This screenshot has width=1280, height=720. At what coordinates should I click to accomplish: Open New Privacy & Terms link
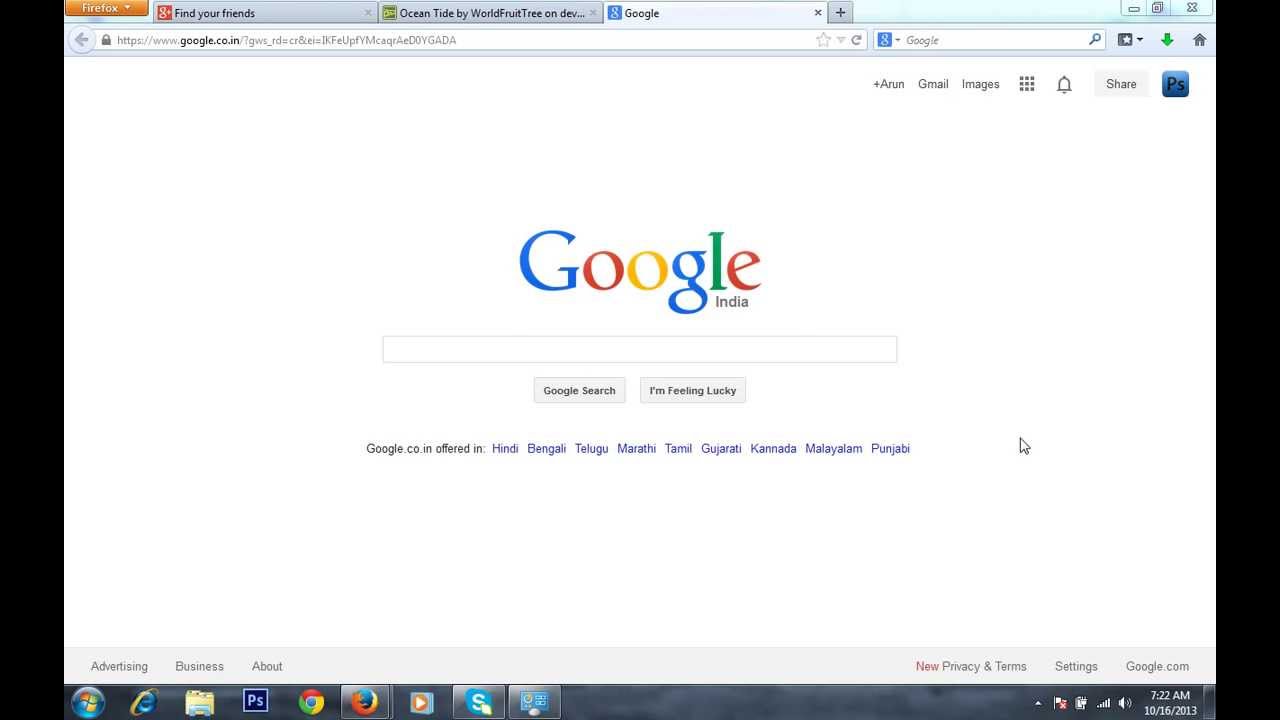[x=971, y=666]
